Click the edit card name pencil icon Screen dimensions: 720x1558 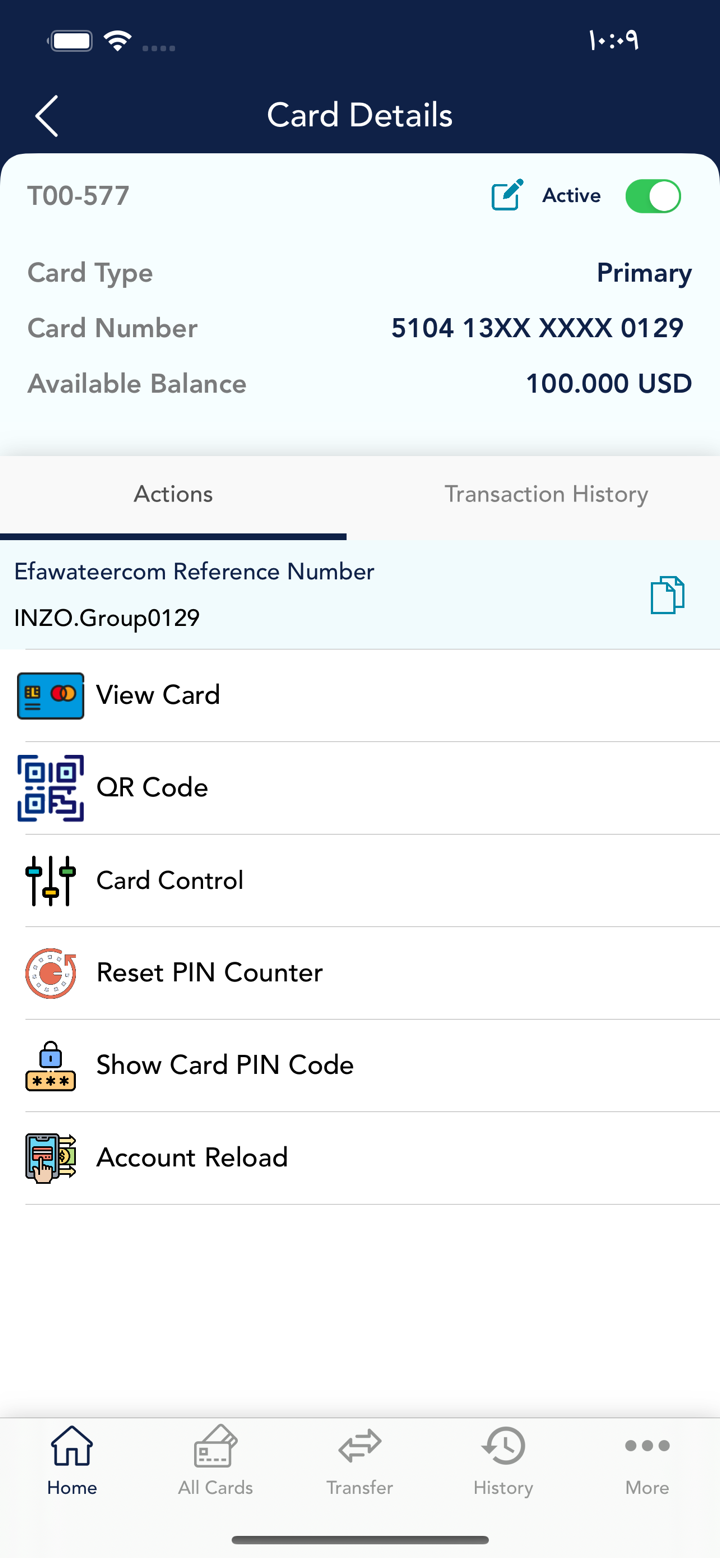[507, 195]
